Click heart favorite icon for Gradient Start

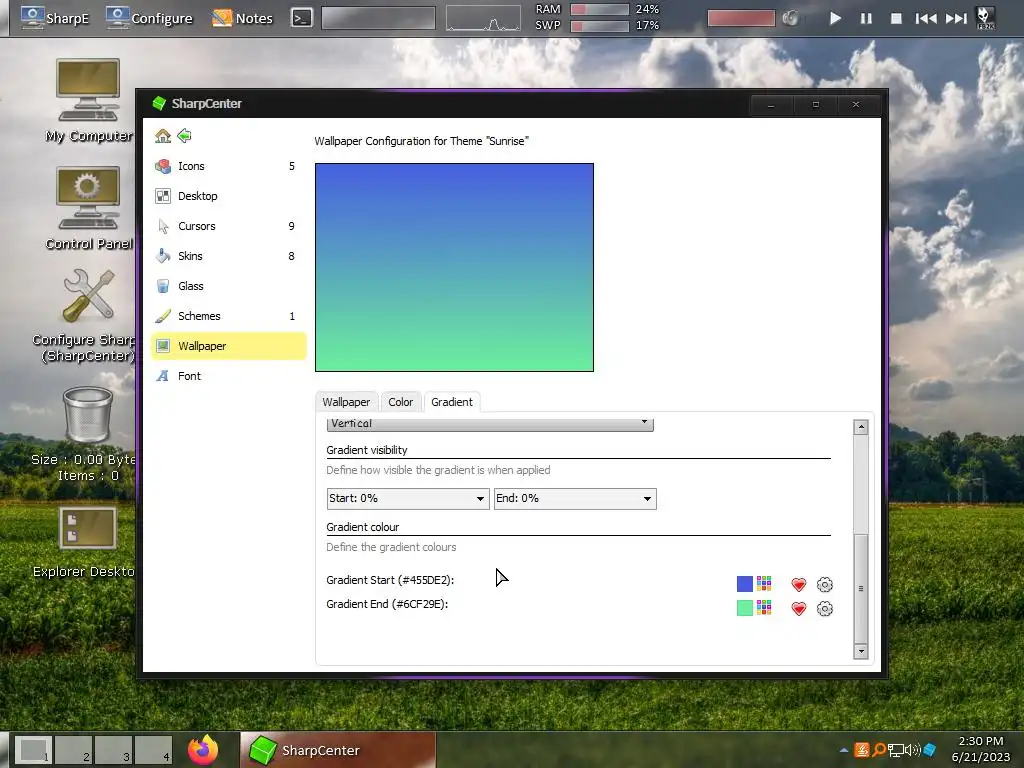click(799, 584)
